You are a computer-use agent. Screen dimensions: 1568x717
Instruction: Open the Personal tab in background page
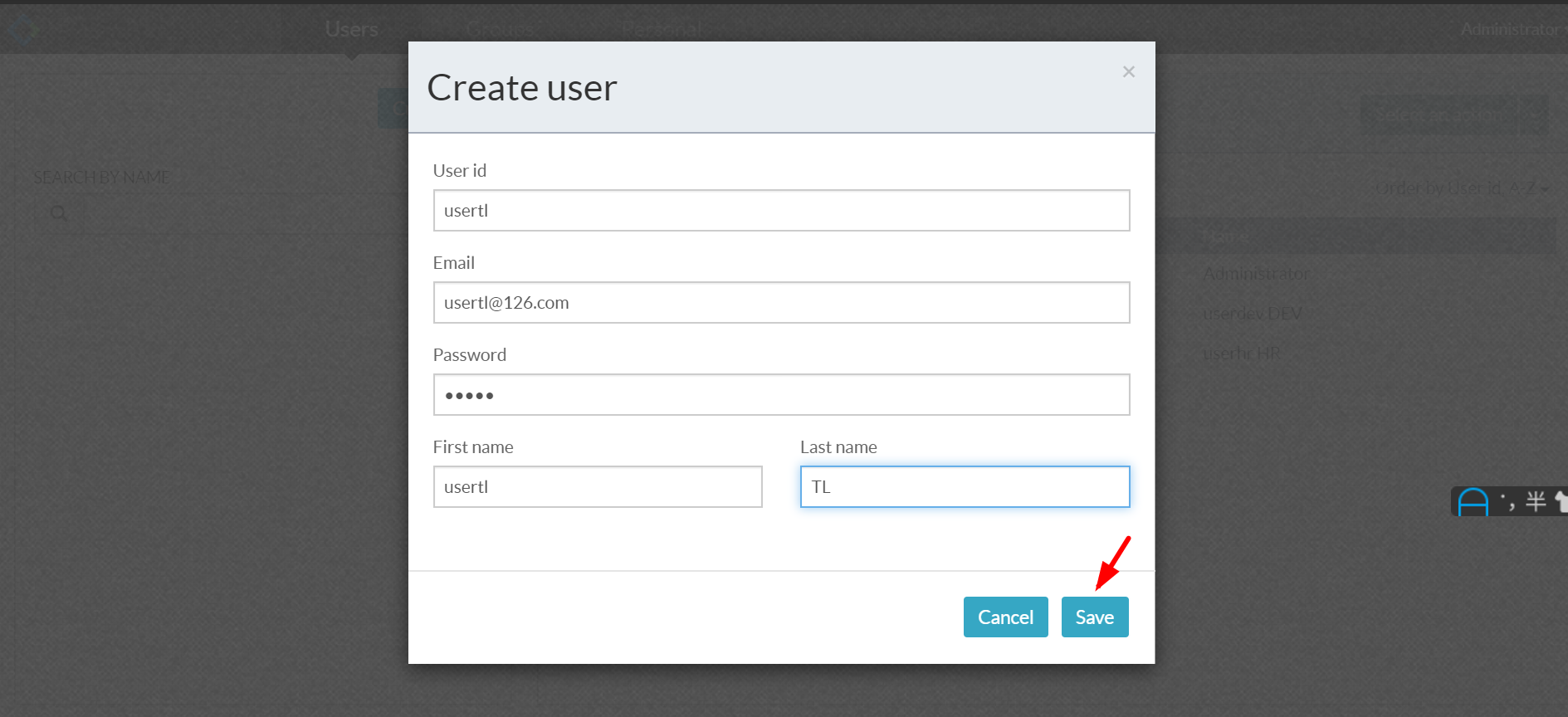click(662, 30)
